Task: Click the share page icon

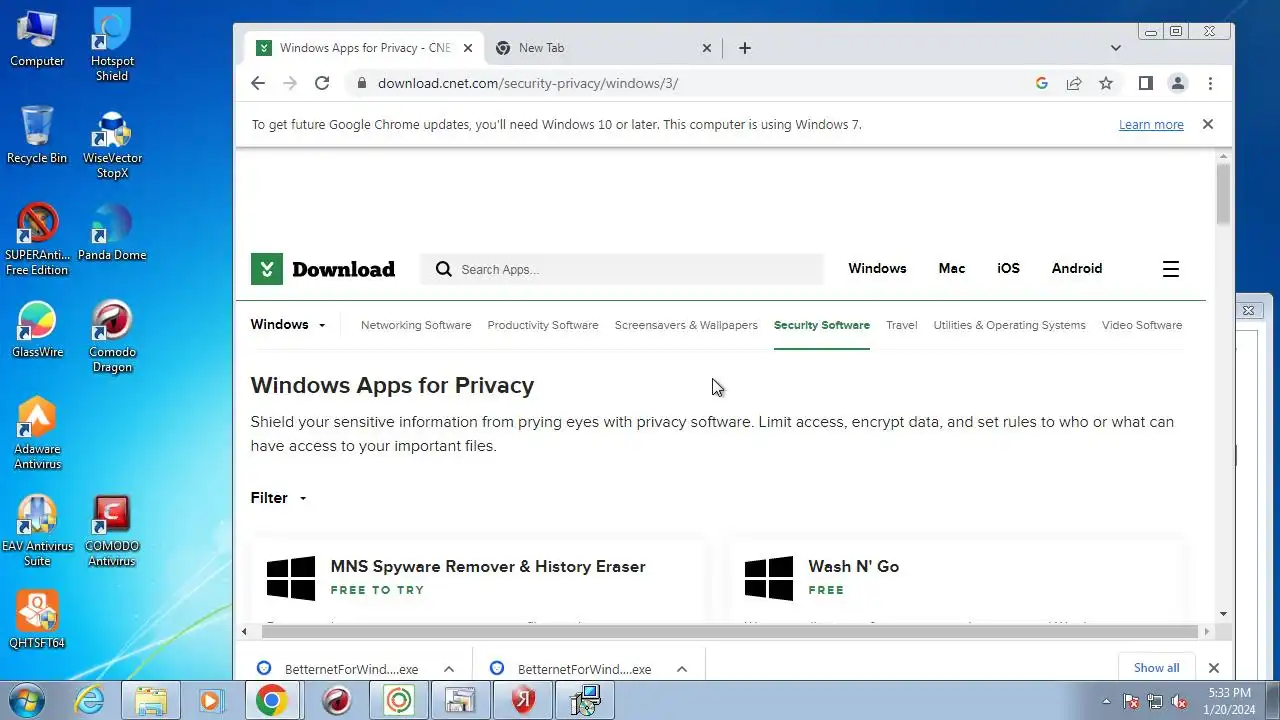Action: click(x=1074, y=83)
